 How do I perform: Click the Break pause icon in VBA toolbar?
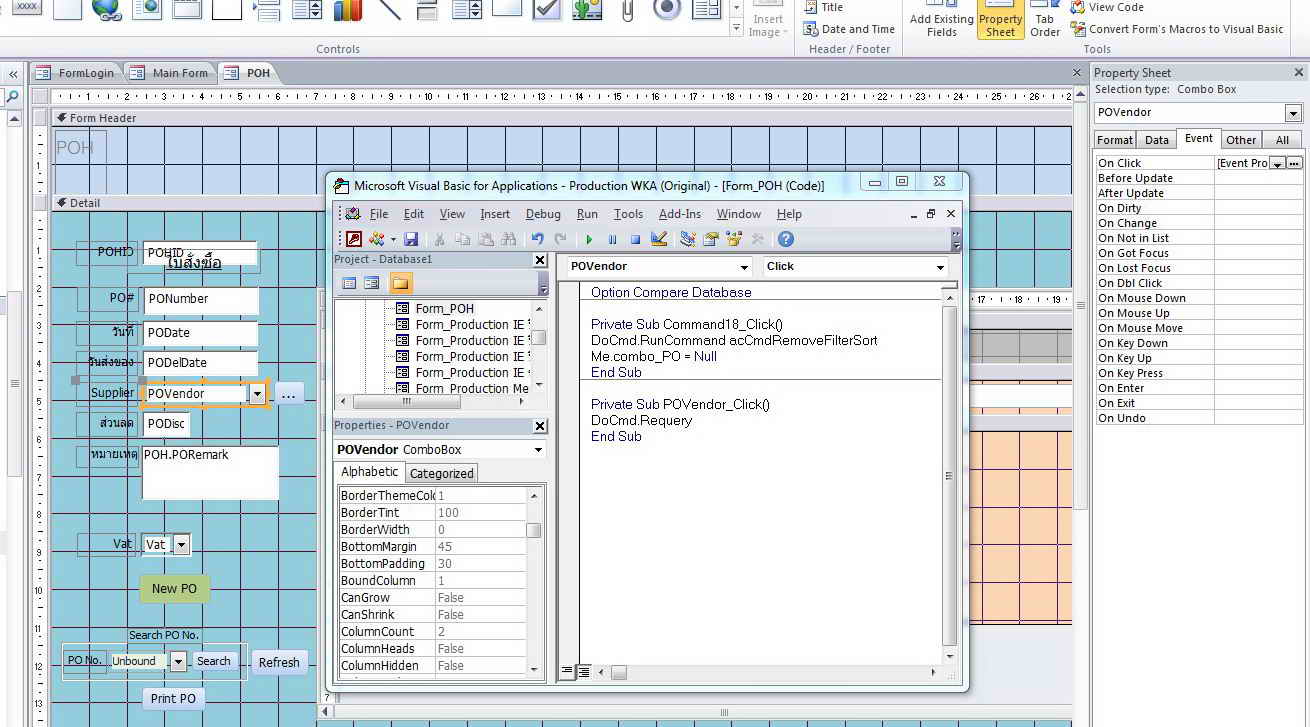point(612,239)
